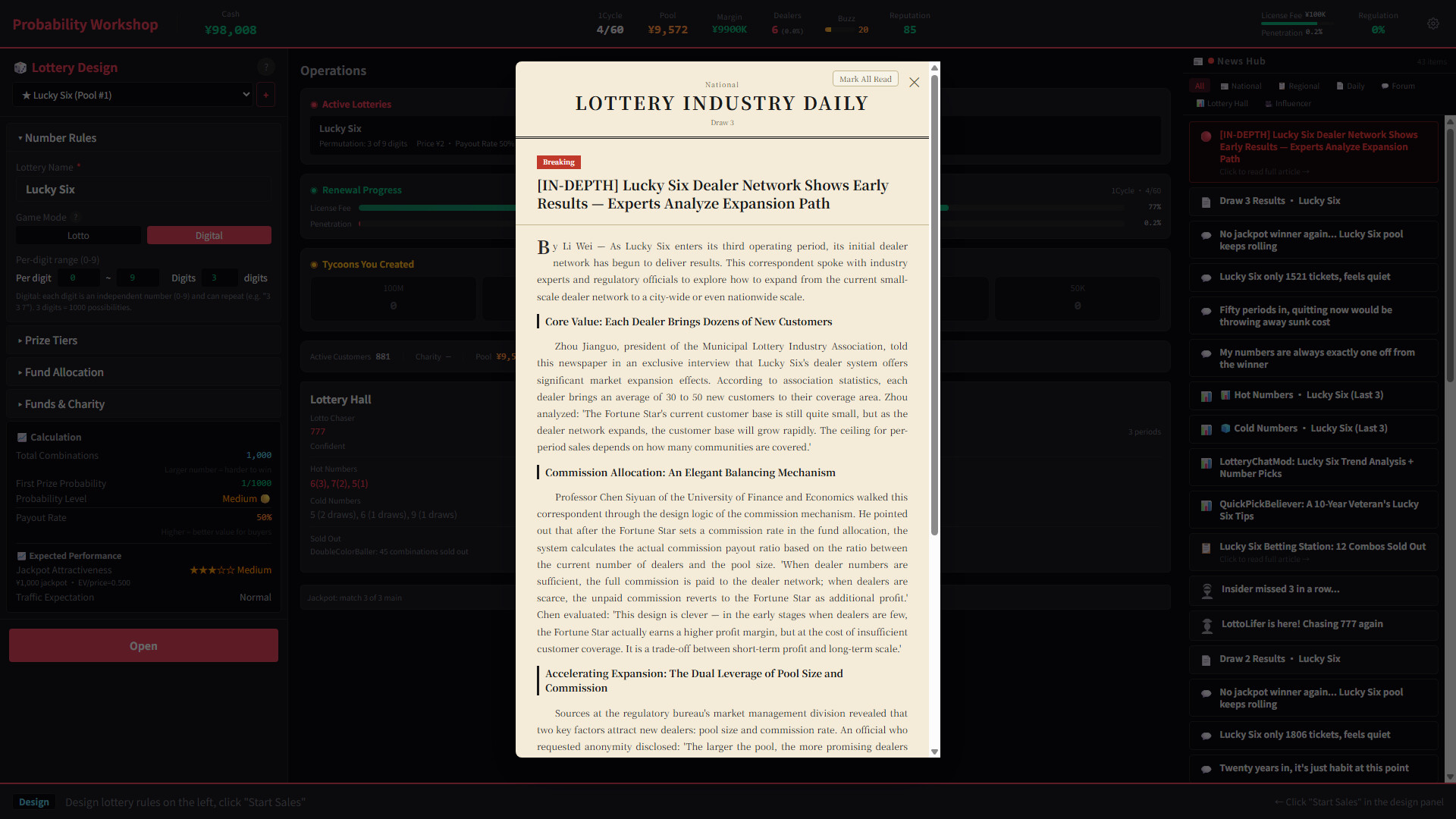The width and height of the screenshot is (1456, 819).
Task: Click chart icon beside QuickPickBeliever post
Action: 1206,506
